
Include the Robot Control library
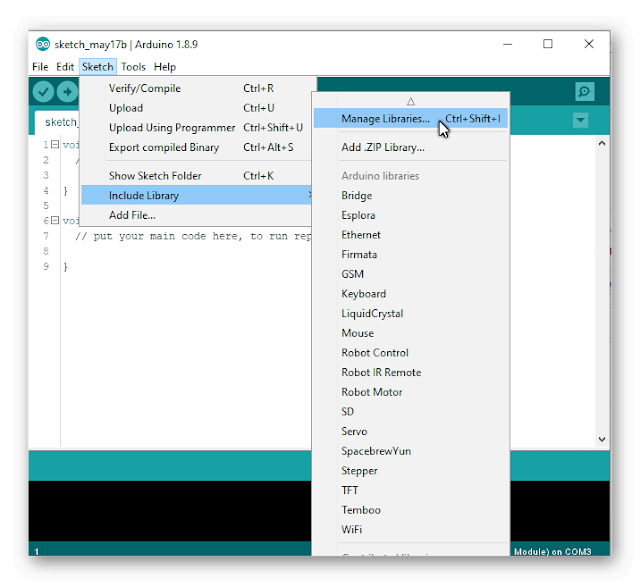coord(410,352)
